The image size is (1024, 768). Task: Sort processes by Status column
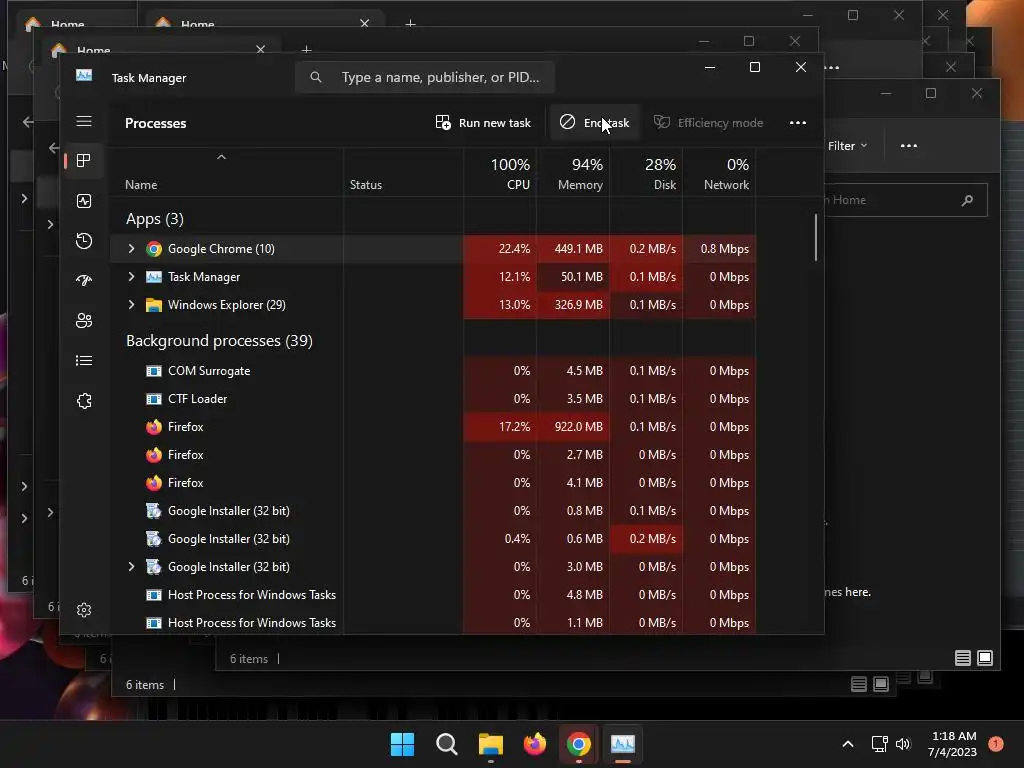[x=403, y=172]
